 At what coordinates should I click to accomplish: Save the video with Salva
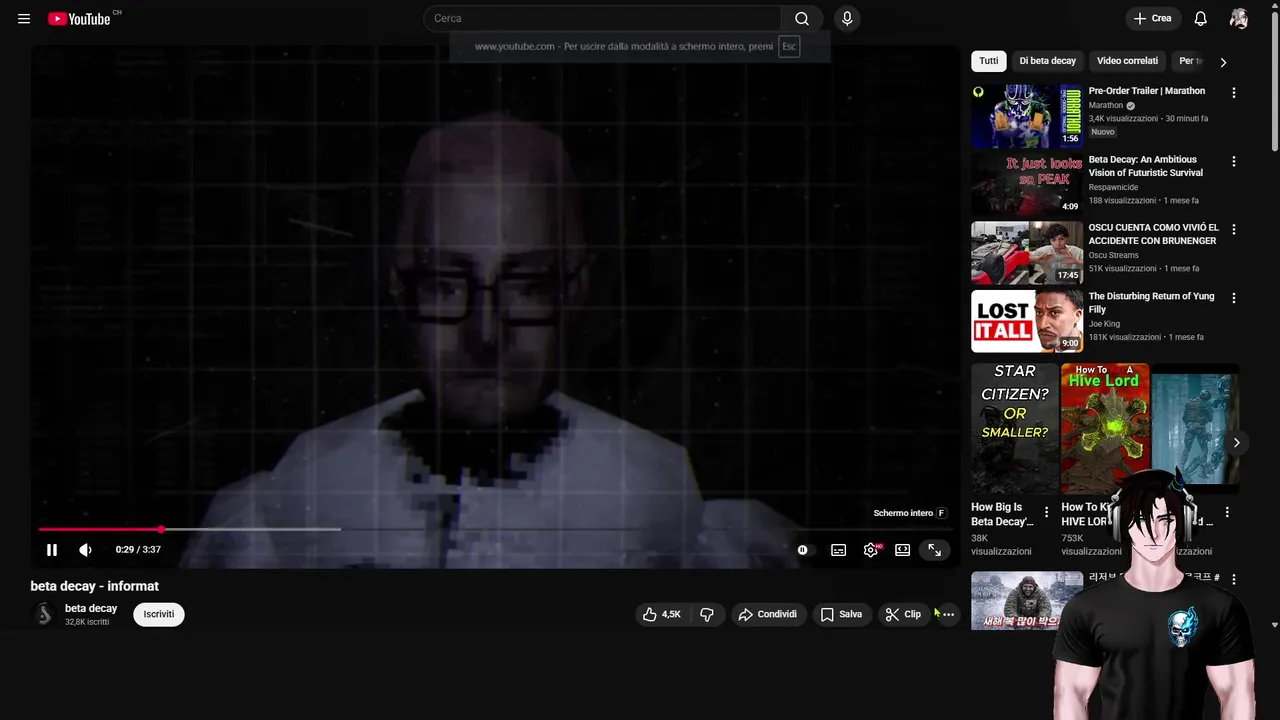tap(841, 614)
